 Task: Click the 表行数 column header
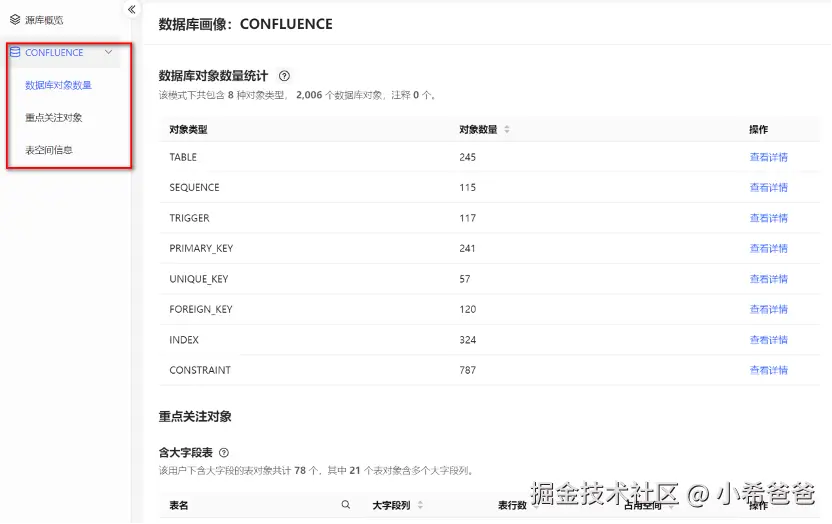point(512,505)
